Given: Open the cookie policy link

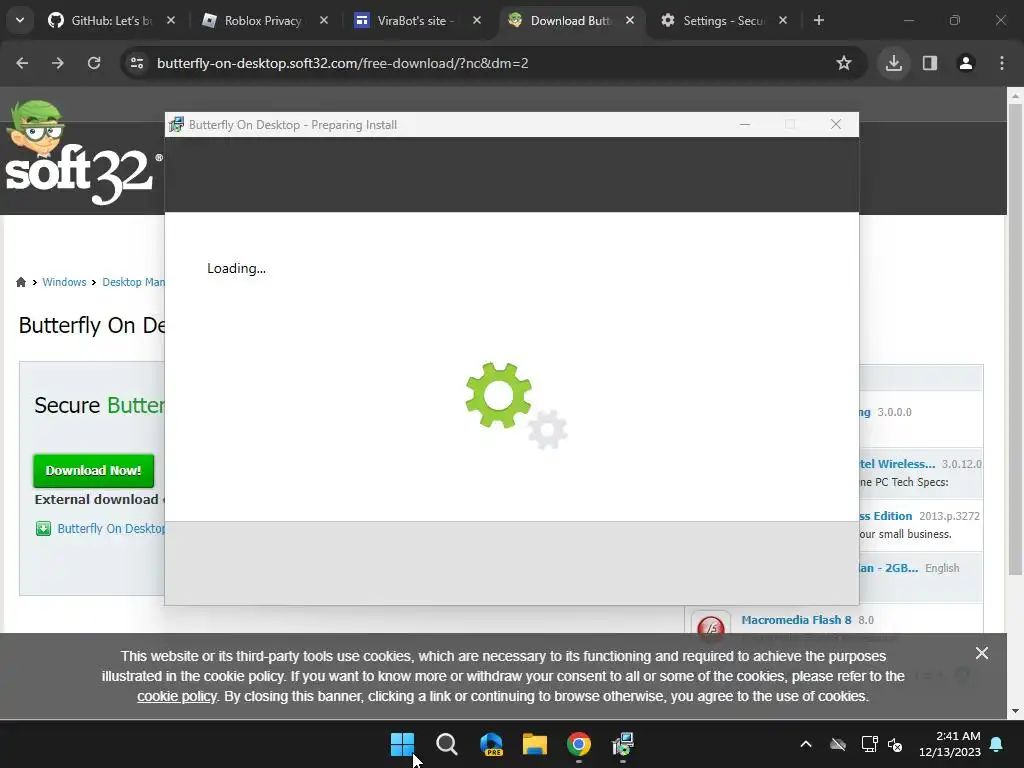Looking at the screenshot, I should (x=176, y=696).
